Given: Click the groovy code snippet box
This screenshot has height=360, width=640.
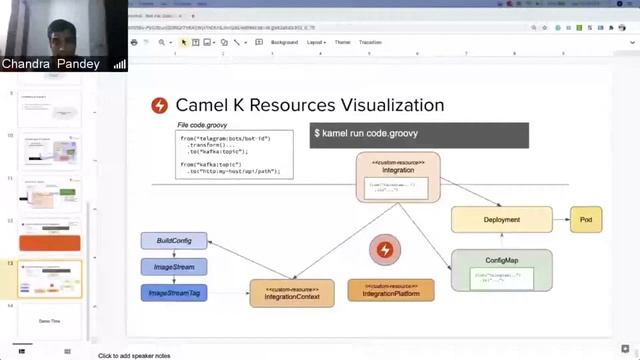Looking at the screenshot, I should click(234, 155).
